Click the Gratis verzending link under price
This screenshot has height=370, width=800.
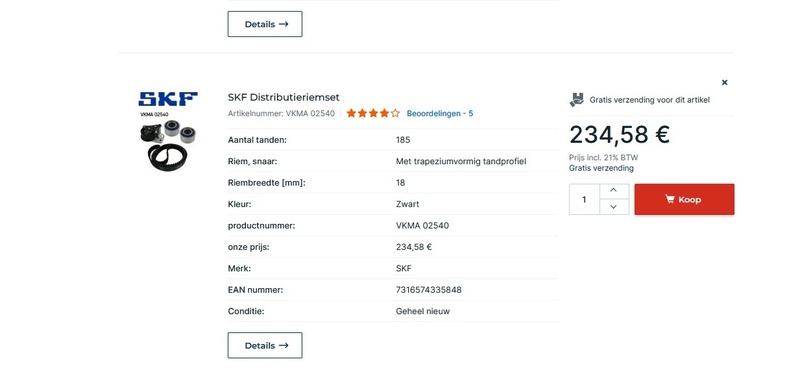point(602,168)
